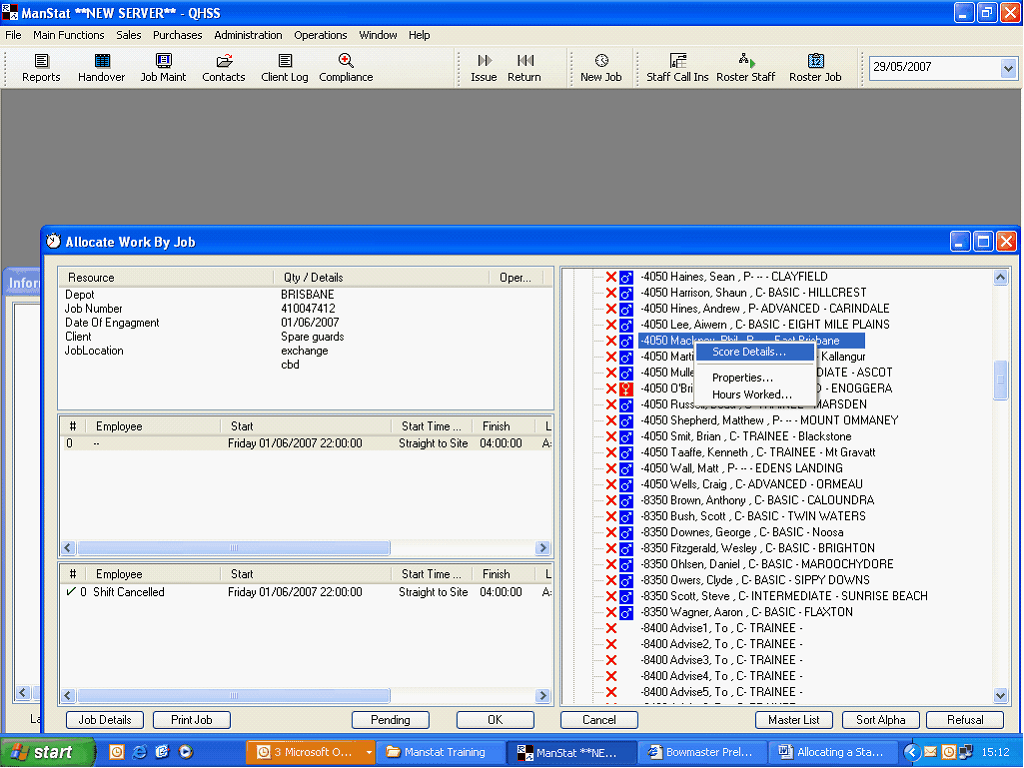This screenshot has height=768, width=1024.
Task: Open the date dropdown showing 29/05/2007
Action: [1008, 68]
